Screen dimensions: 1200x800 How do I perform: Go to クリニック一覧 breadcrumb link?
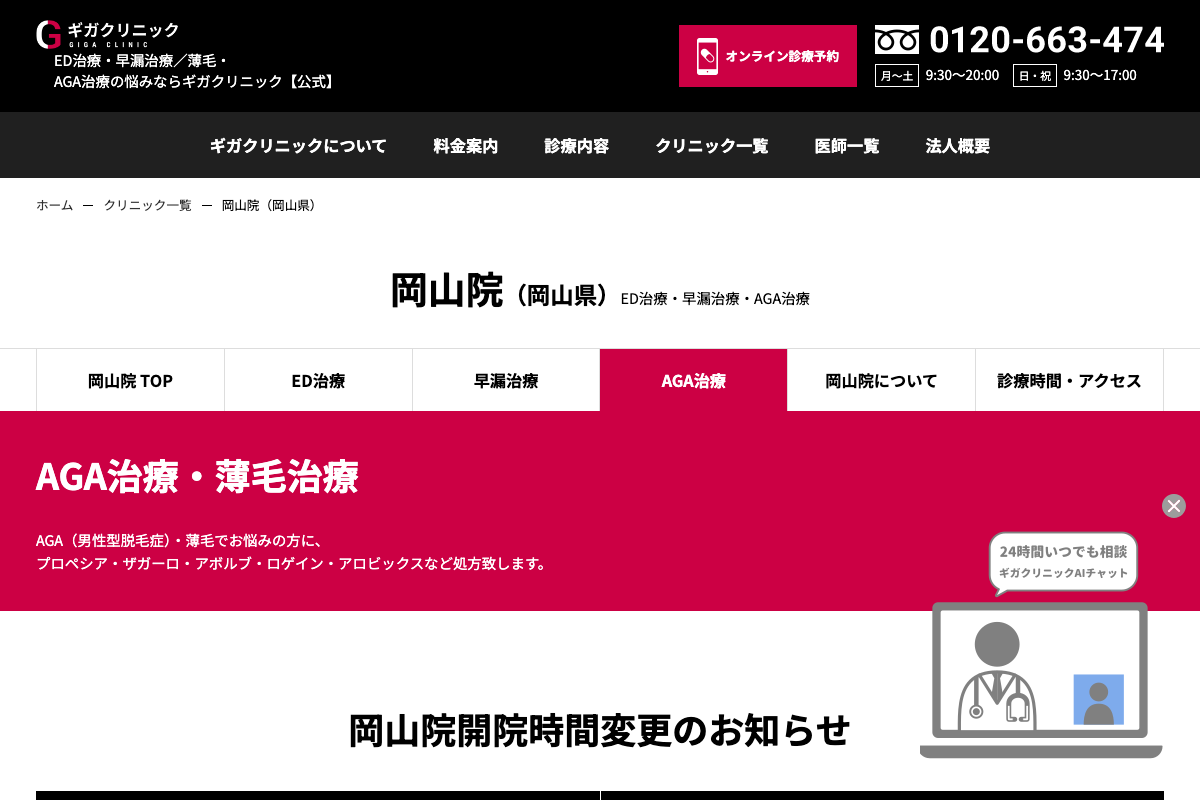pyautogui.click(x=148, y=205)
